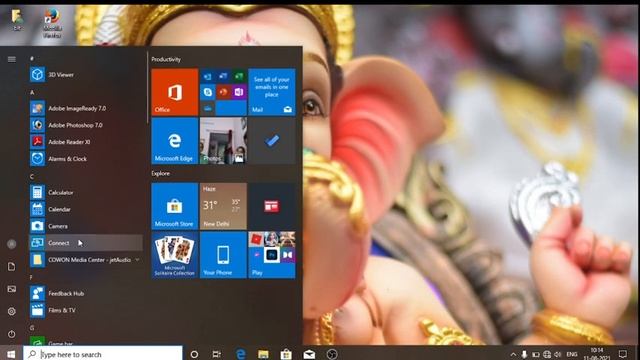Open 3D Viewer from the app list
Screen dimensions: 640x360
(x=86, y=75)
